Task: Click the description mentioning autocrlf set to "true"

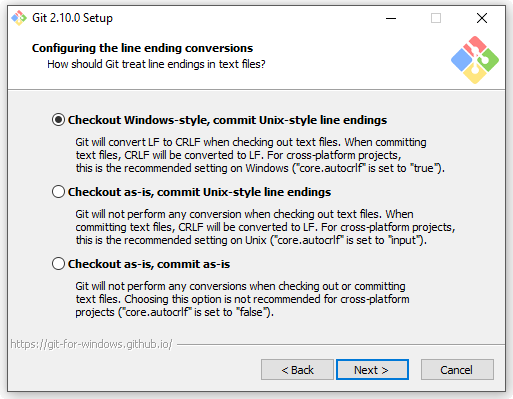Action: coord(260,155)
